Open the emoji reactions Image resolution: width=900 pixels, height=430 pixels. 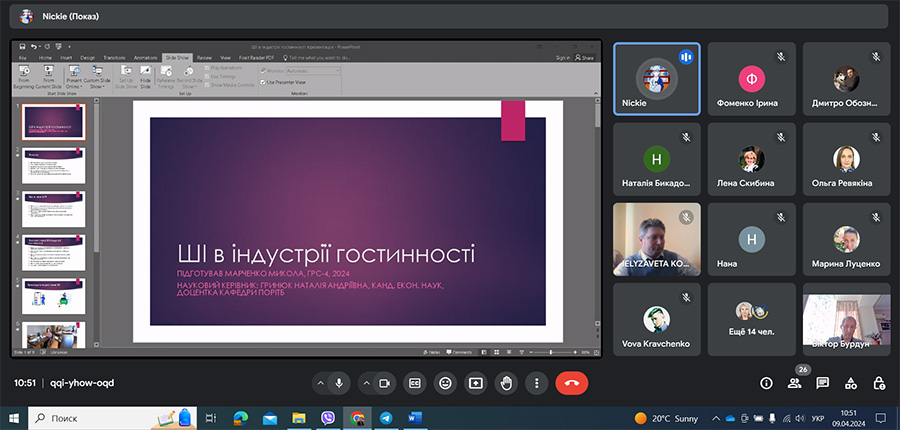pos(446,383)
